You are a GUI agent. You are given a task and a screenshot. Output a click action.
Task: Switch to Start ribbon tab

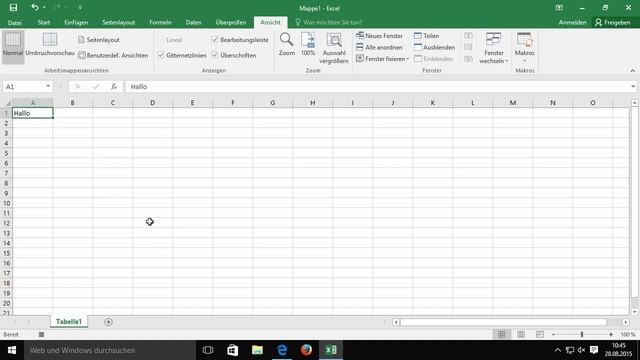point(44,22)
